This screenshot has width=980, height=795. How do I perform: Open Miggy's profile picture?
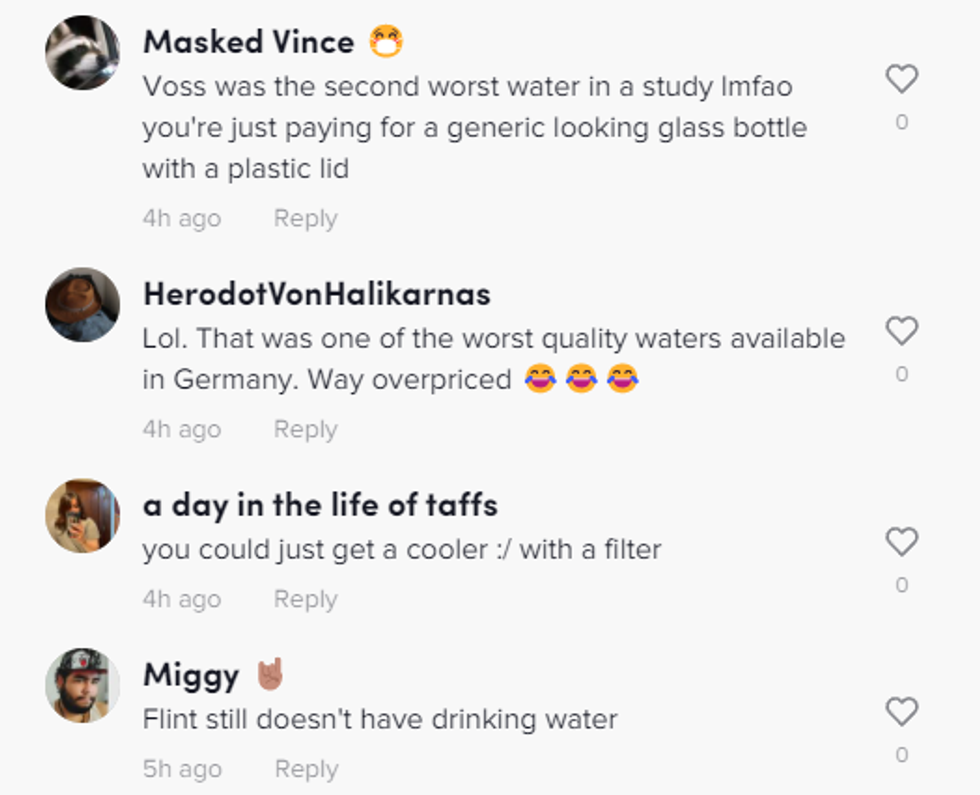pyautogui.click(x=82, y=685)
